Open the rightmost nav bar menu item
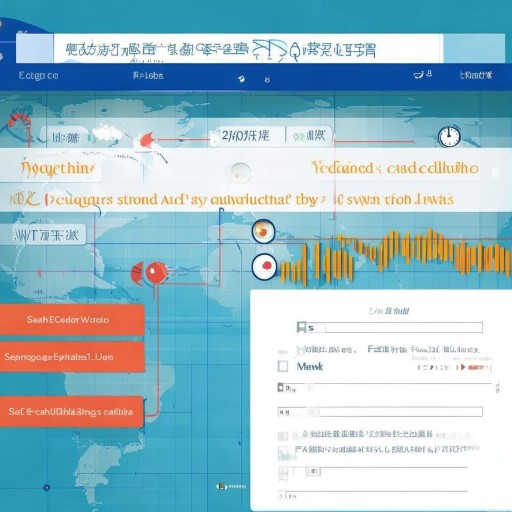 [x=476, y=75]
